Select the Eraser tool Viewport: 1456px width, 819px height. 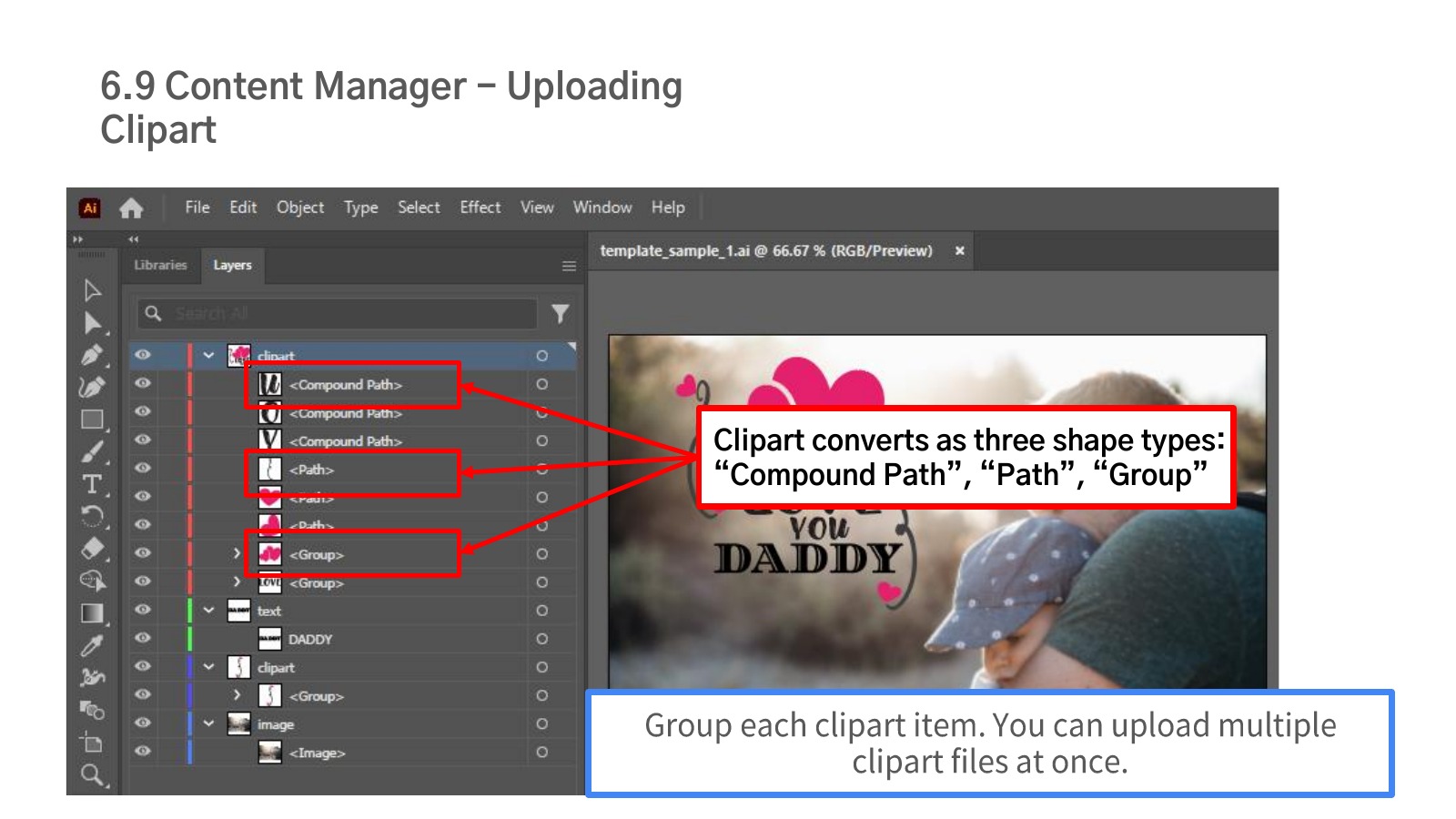click(x=92, y=548)
